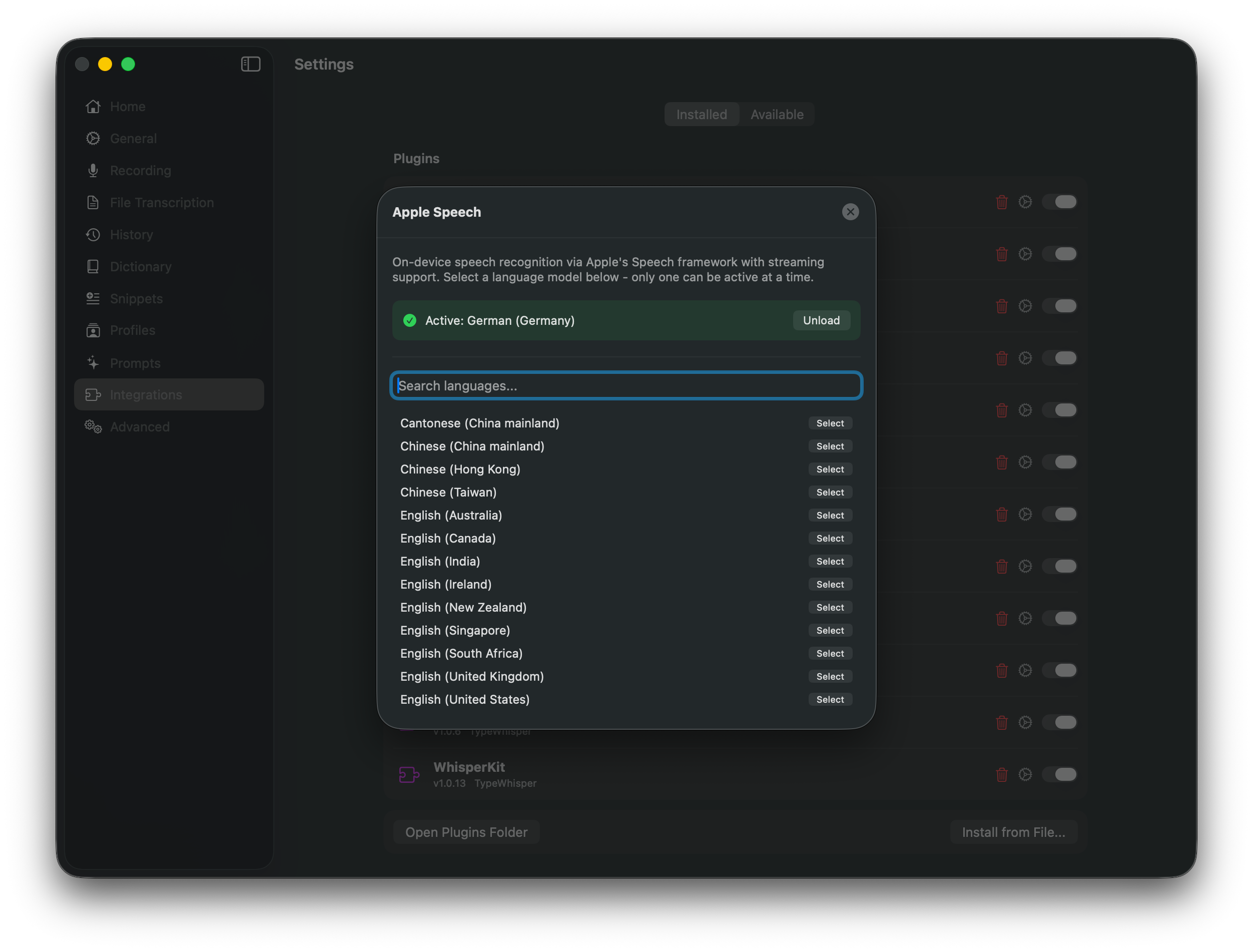Screen dimensions: 1253x952
Task: Select the Profiles sidebar entry
Action: click(133, 330)
